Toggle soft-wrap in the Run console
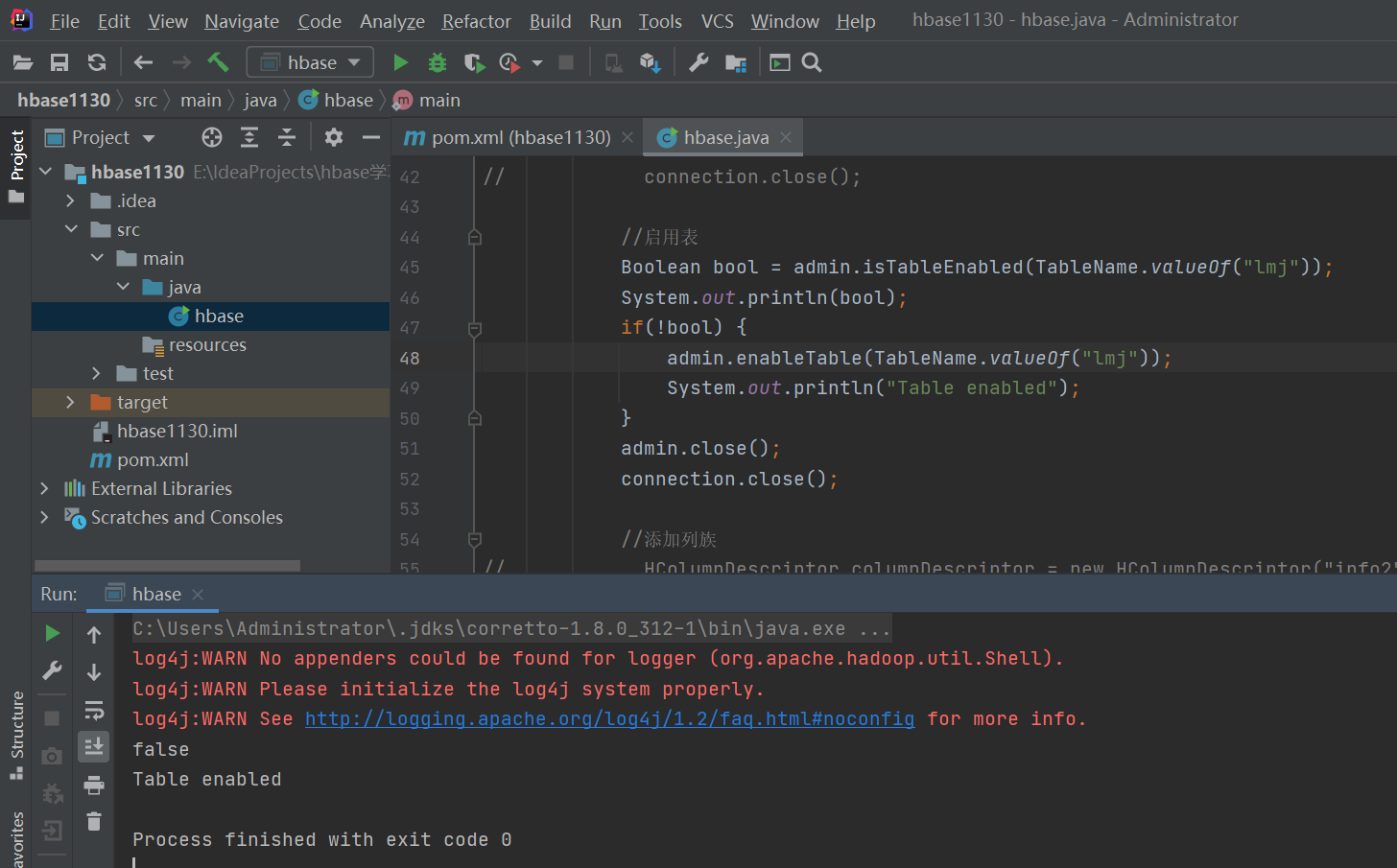Image resolution: width=1397 pixels, height=868 pixels. coord(94,710)
